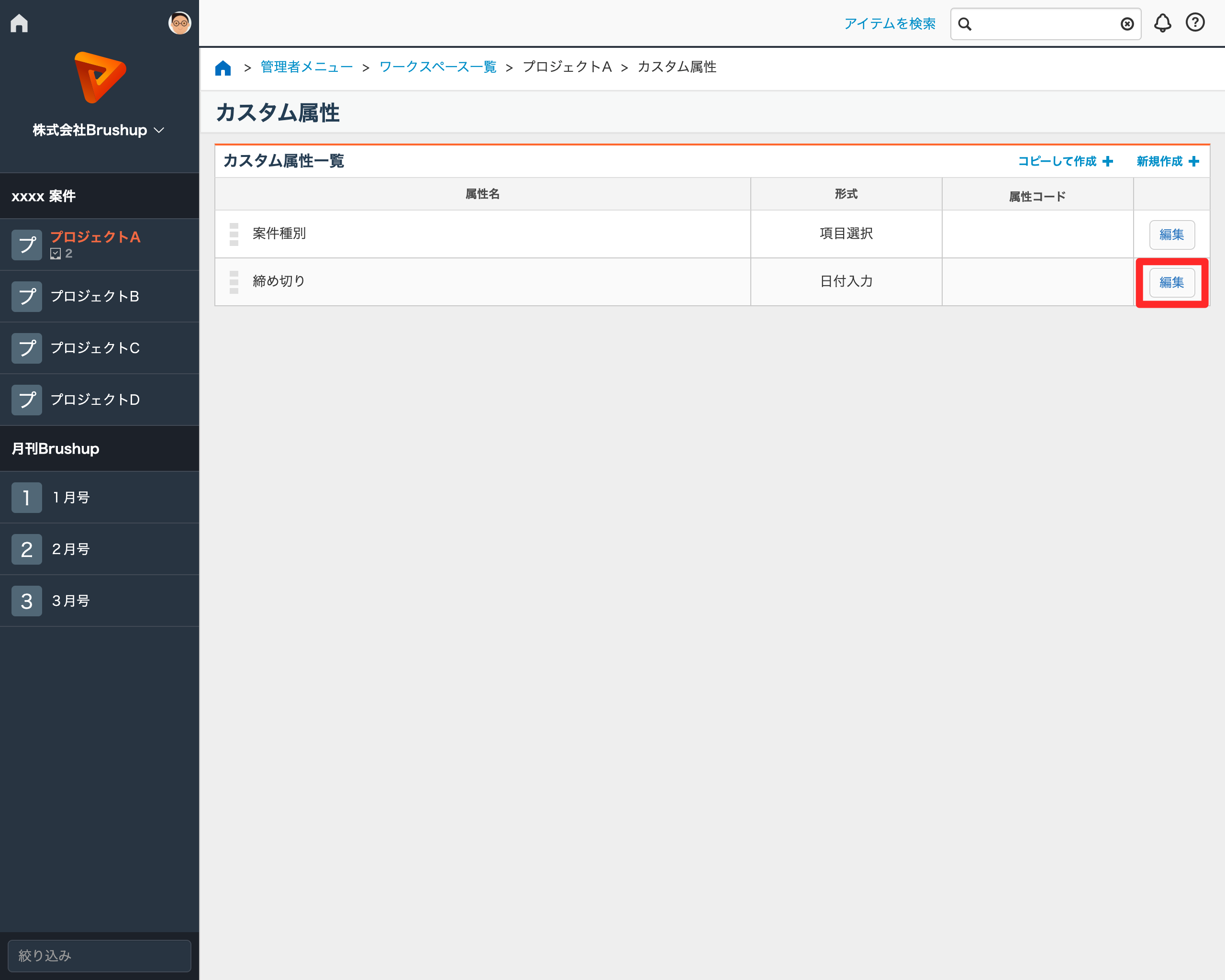Click the notification bell icon
The image size is (1225, 980).
tap(1162, 23)
